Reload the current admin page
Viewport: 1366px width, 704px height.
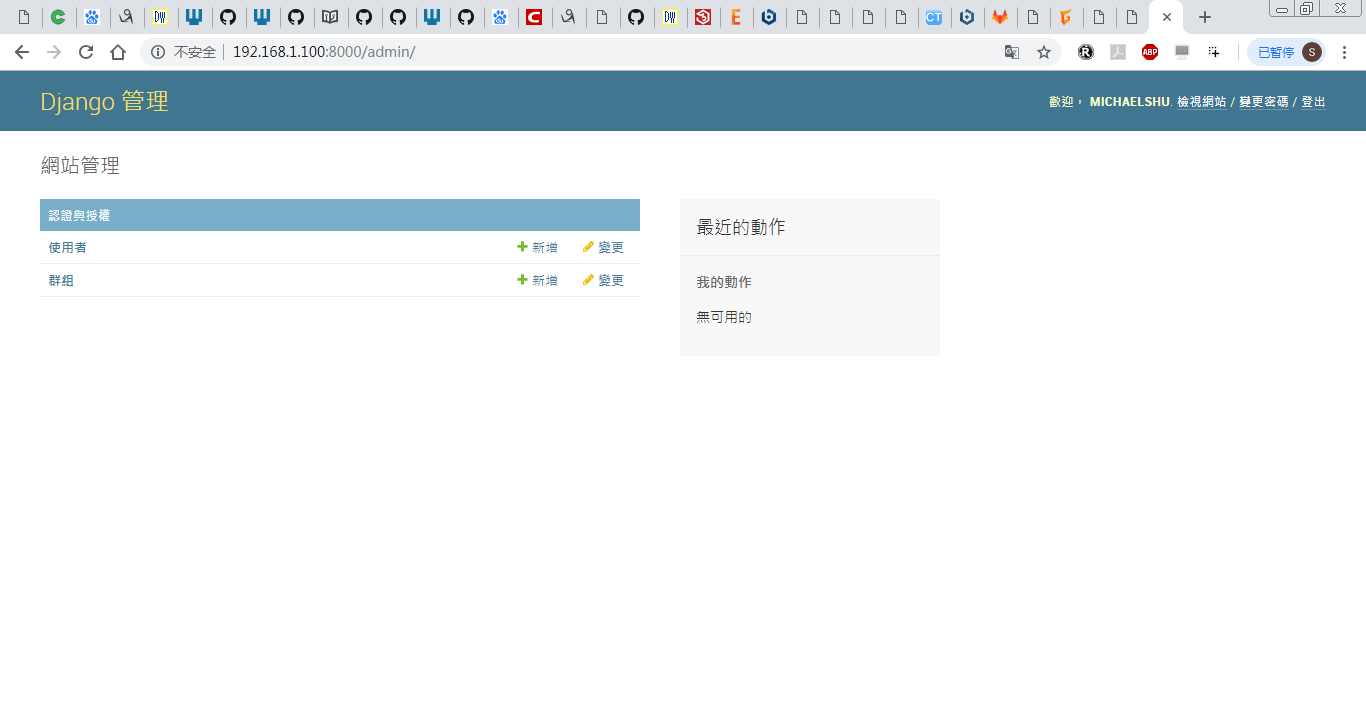[x=86, y=52]
